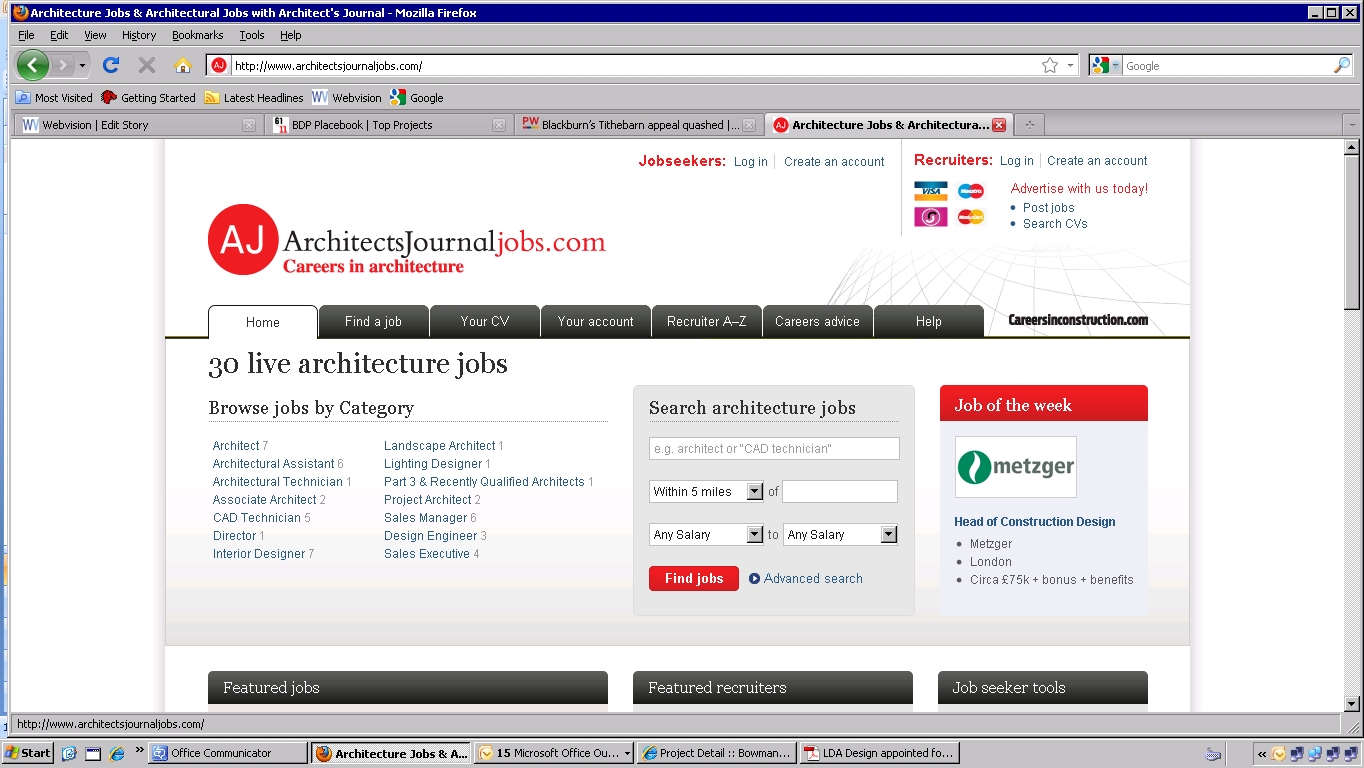The height and width of the screenshot is (768, 1364).
Task: Browse Landscape Architect jobs category
Action: point(439,445)
